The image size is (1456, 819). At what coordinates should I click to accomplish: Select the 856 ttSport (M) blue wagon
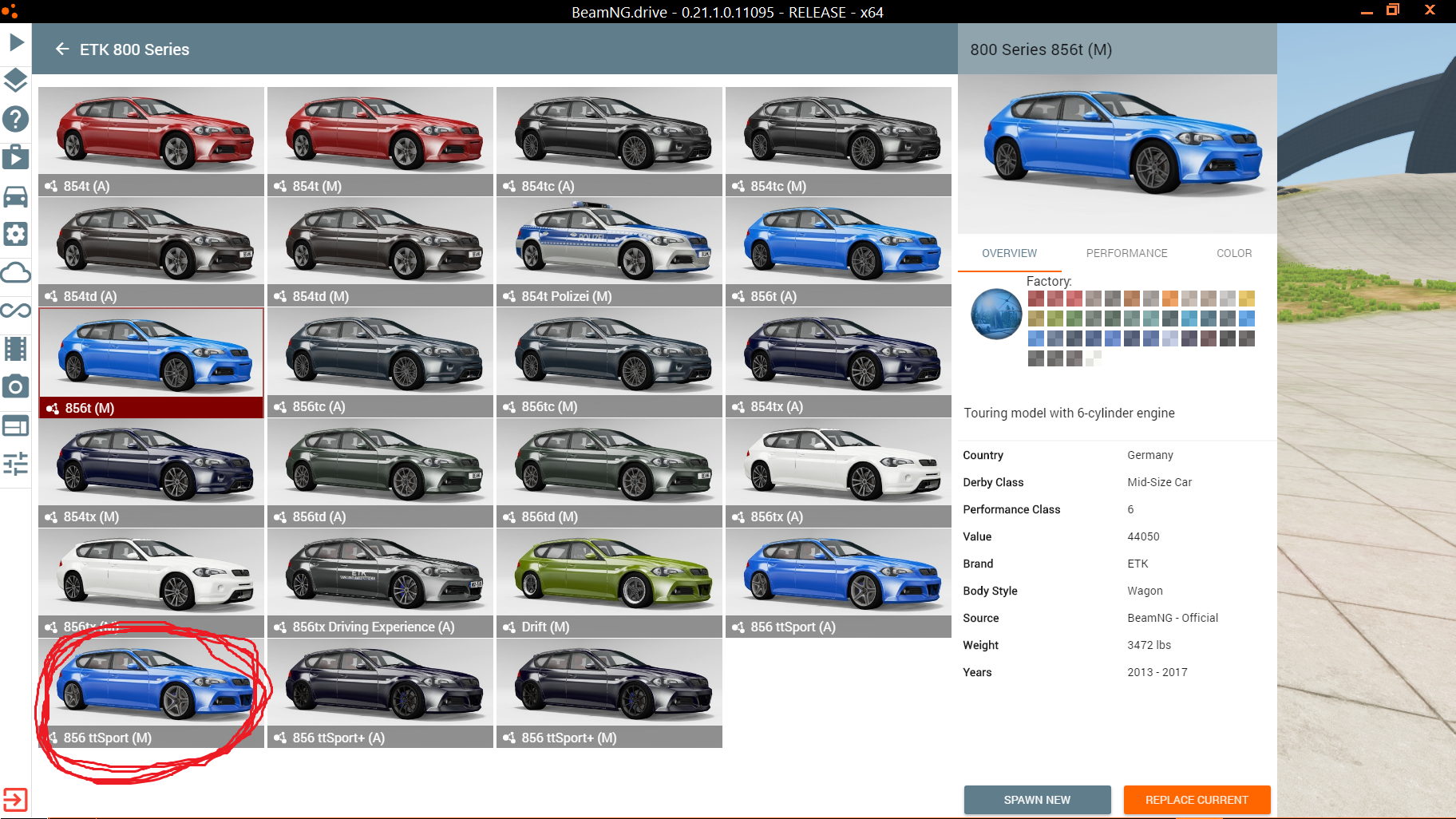151,693
